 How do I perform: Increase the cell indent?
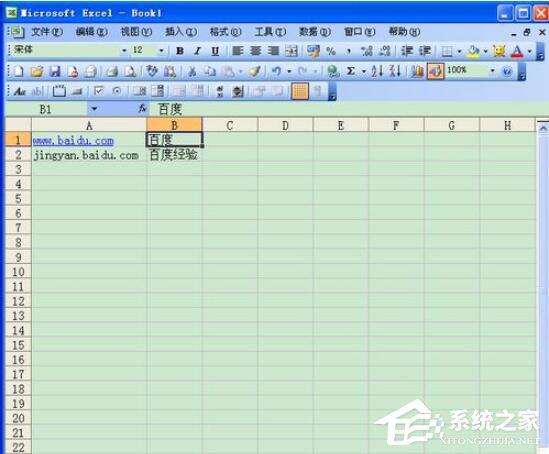point(425,51)
